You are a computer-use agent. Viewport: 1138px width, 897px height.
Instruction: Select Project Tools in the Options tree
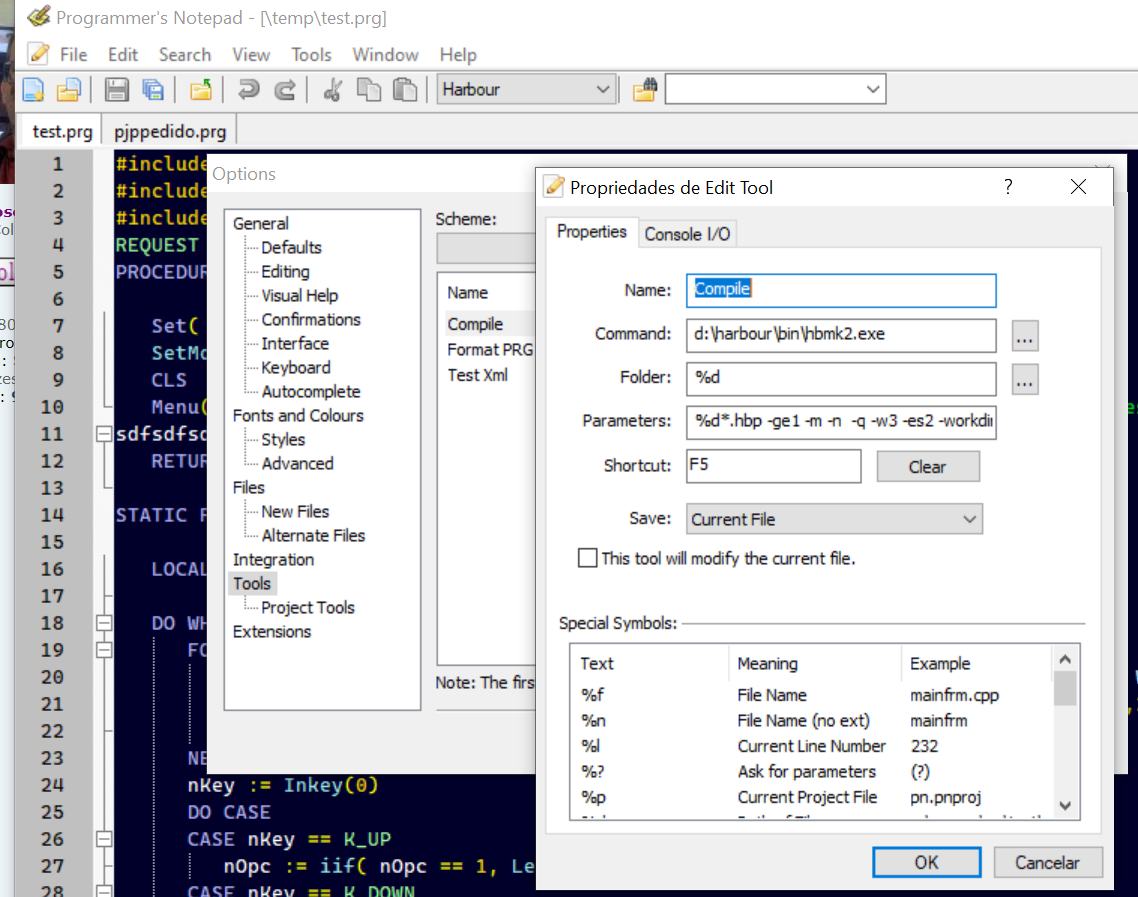coord(307,607)
